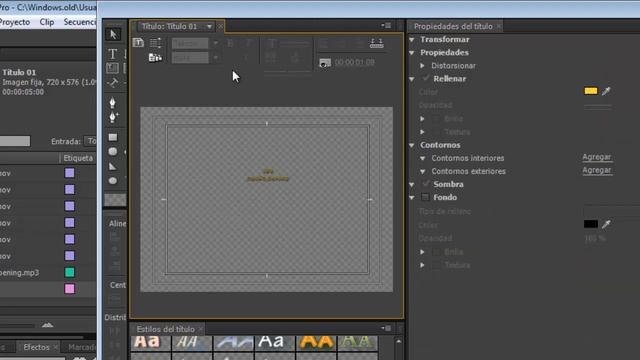The image size is (640, 360).
Task: Toggle the Sombra checkbox
Action: click(426, 184)
